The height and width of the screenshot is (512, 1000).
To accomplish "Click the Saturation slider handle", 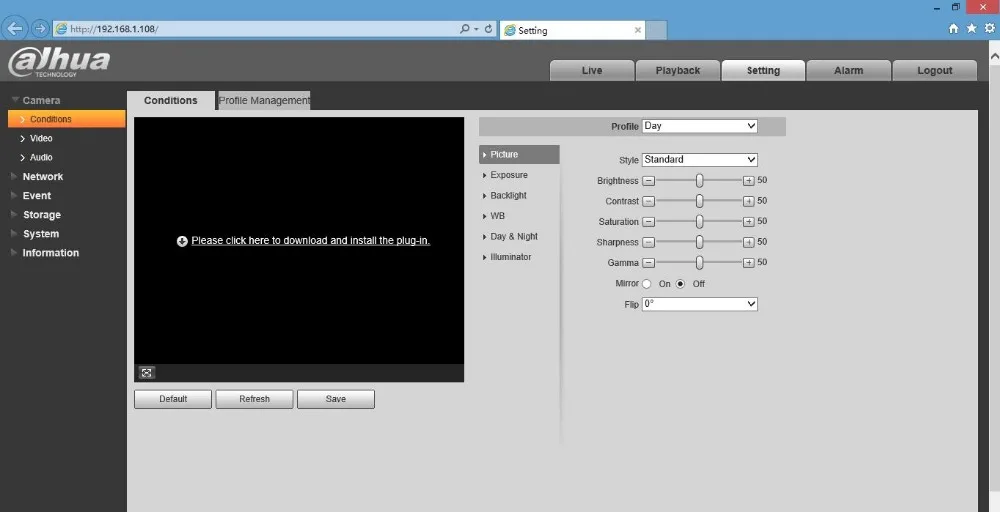I will 700,222.
